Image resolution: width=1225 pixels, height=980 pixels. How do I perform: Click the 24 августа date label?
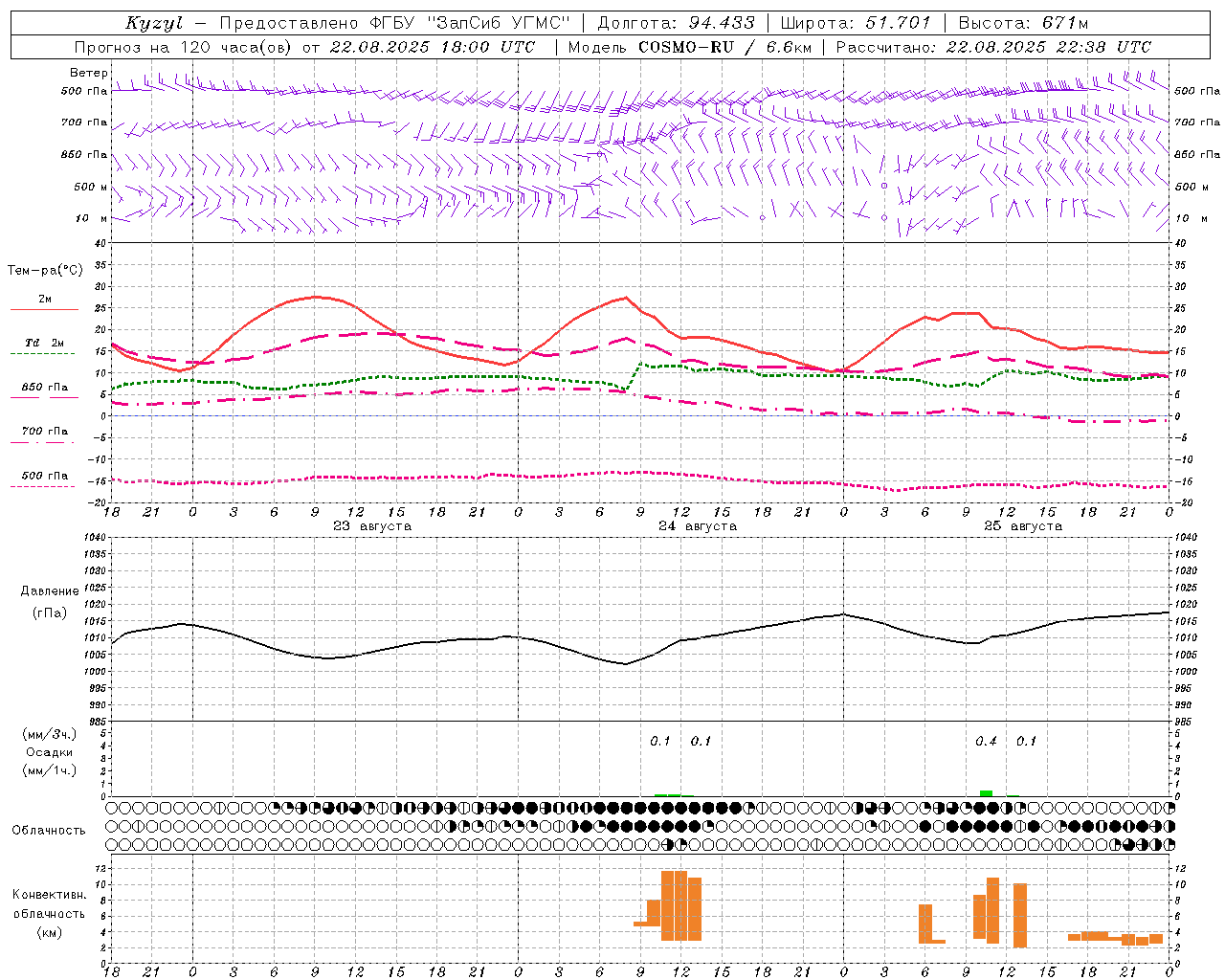point(698,526)
